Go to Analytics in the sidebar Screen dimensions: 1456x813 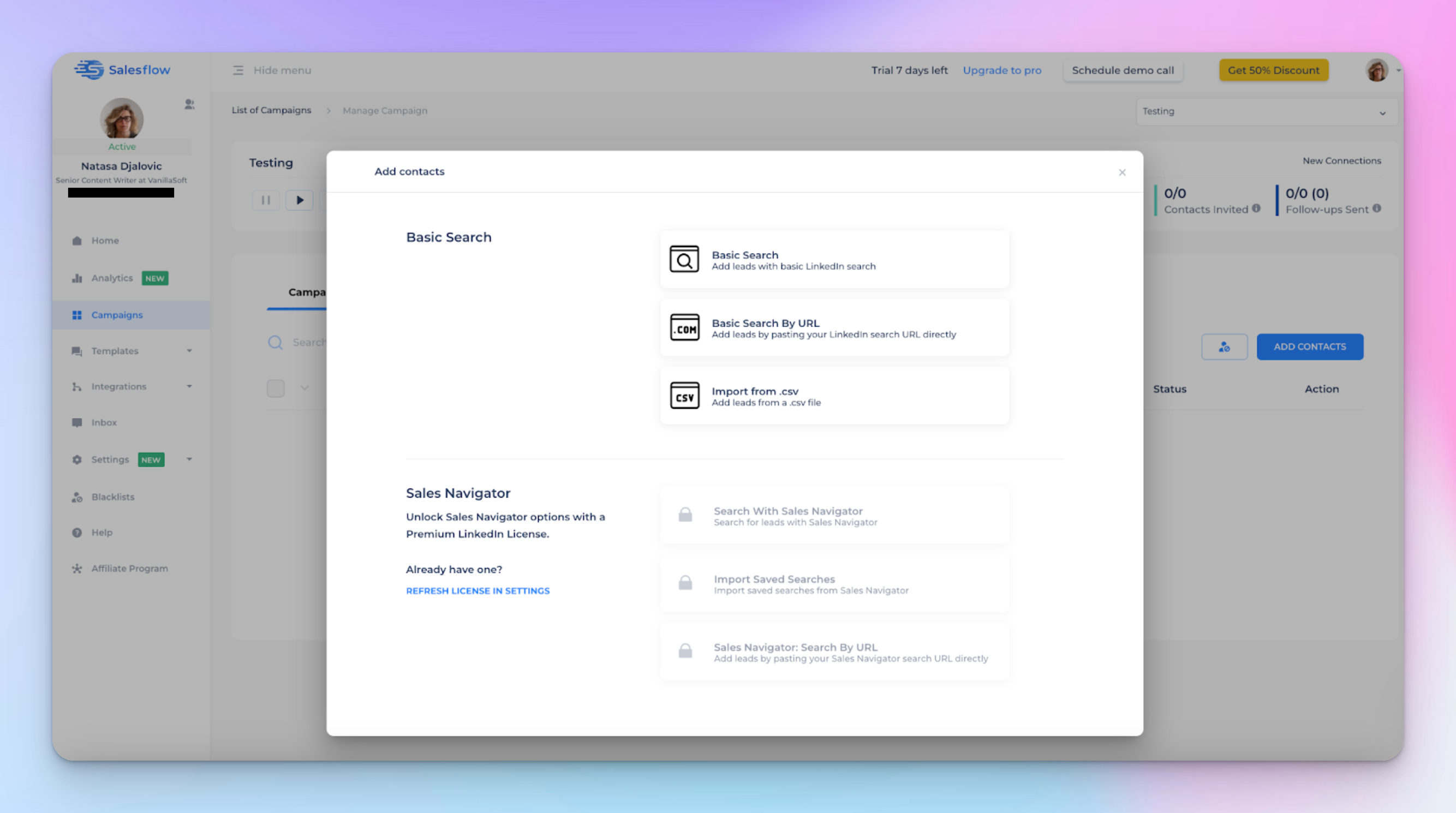pos(112,278)
